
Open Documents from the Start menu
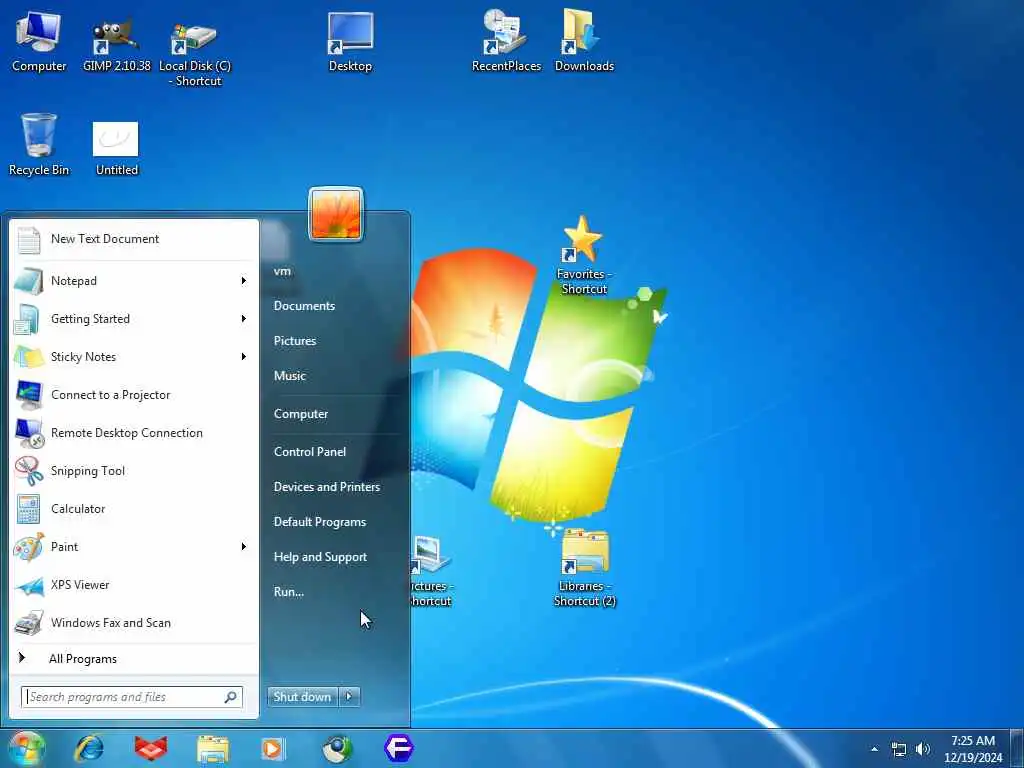[304, 306]
